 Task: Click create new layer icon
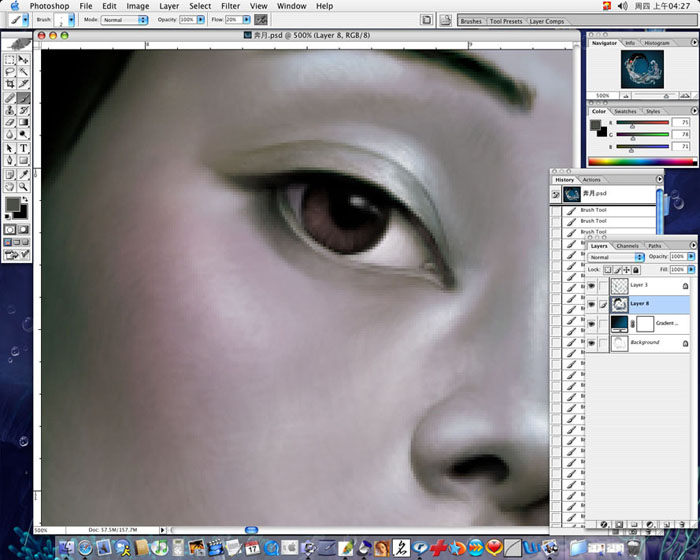pyautogui.click(x=666, y=524)
